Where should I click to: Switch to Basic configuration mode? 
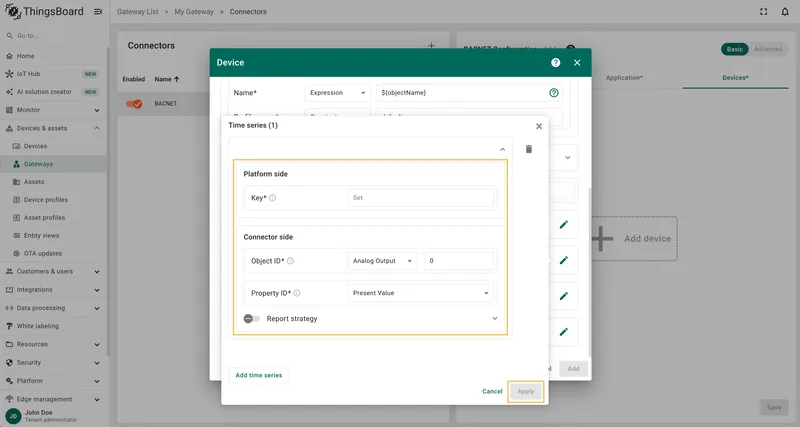click(x=735, y=49)
